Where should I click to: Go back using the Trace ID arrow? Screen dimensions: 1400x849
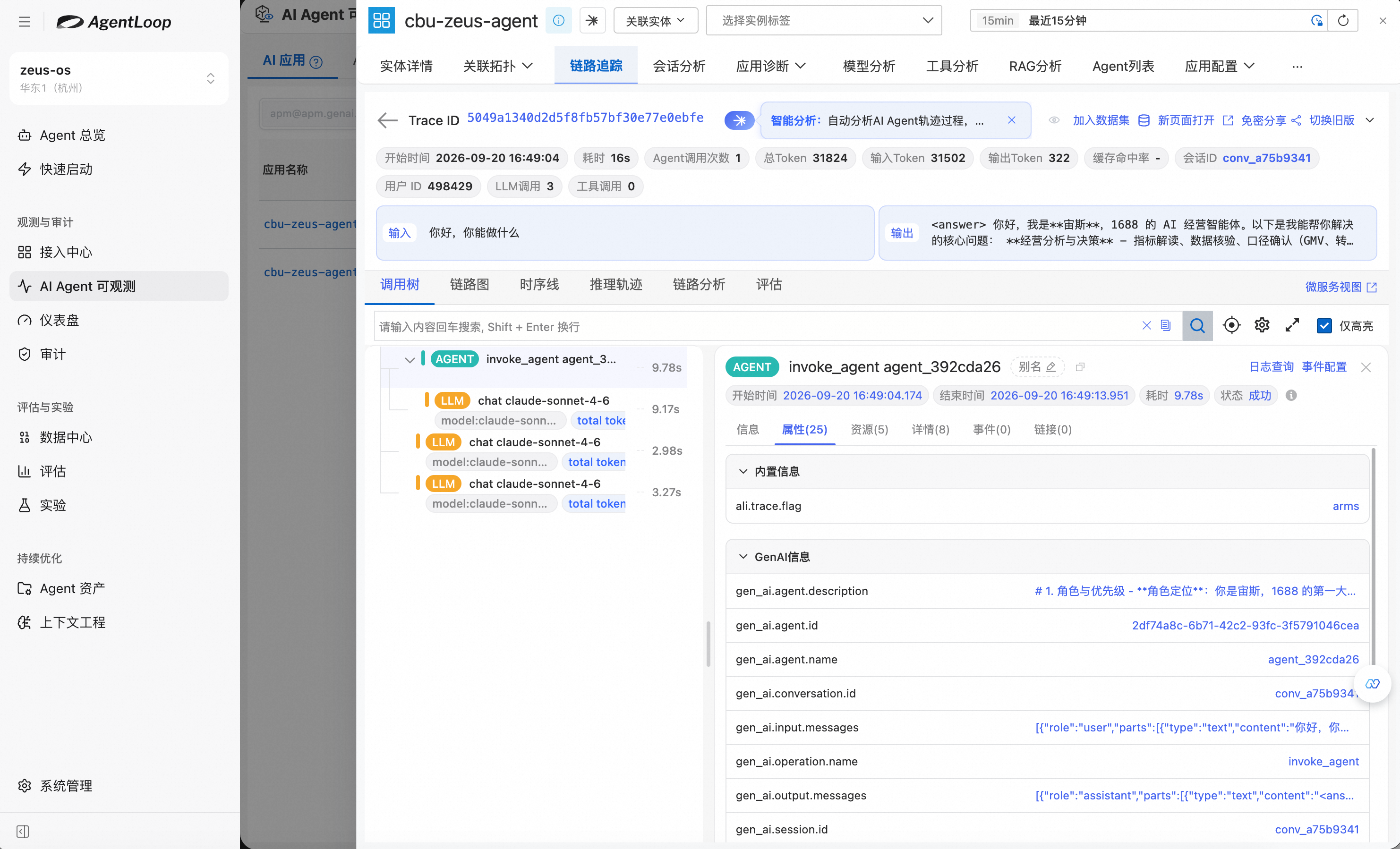click(x=387, y=120)
